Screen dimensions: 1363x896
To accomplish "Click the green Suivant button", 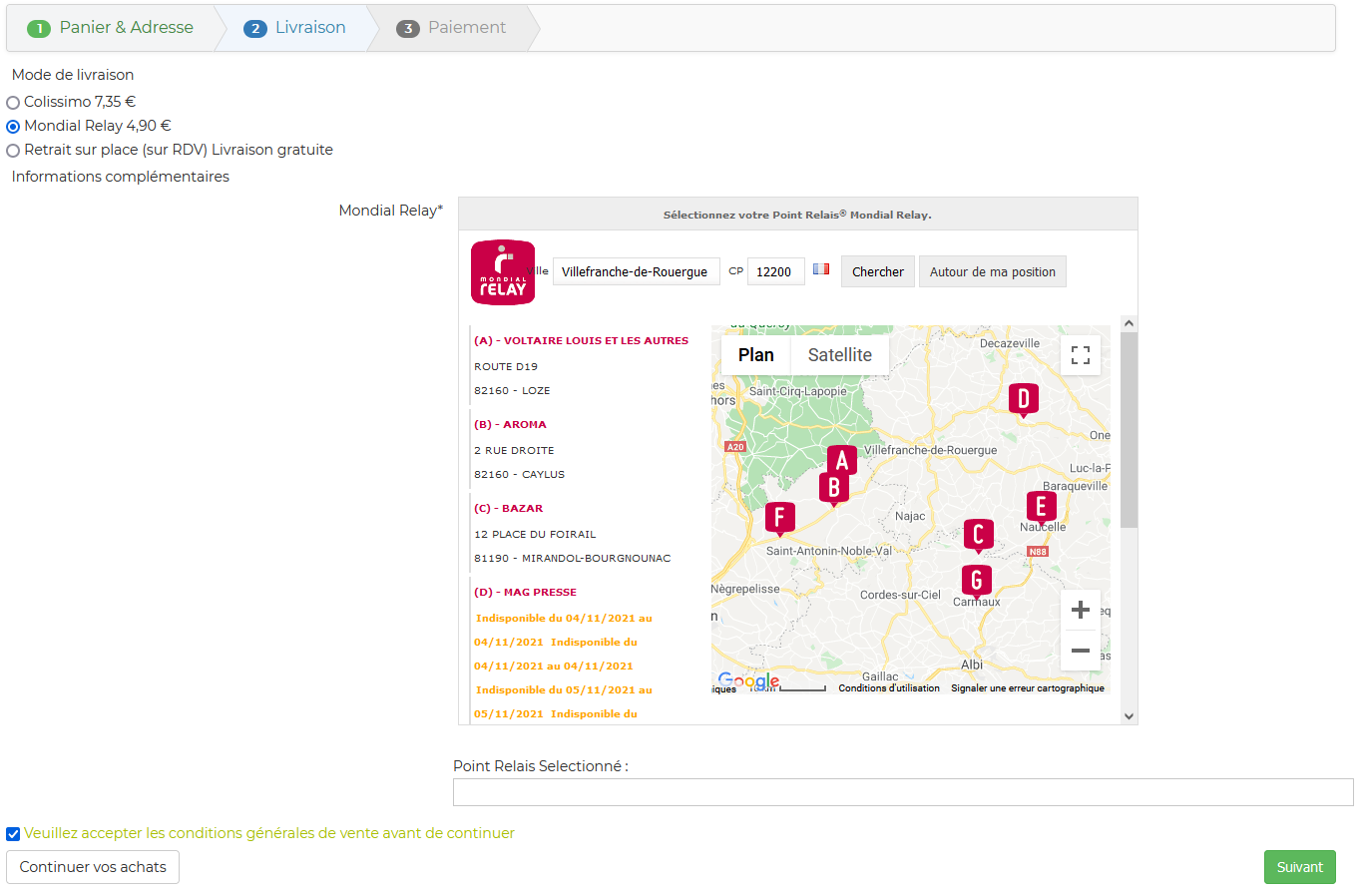I will click(x=1299, y=867).
